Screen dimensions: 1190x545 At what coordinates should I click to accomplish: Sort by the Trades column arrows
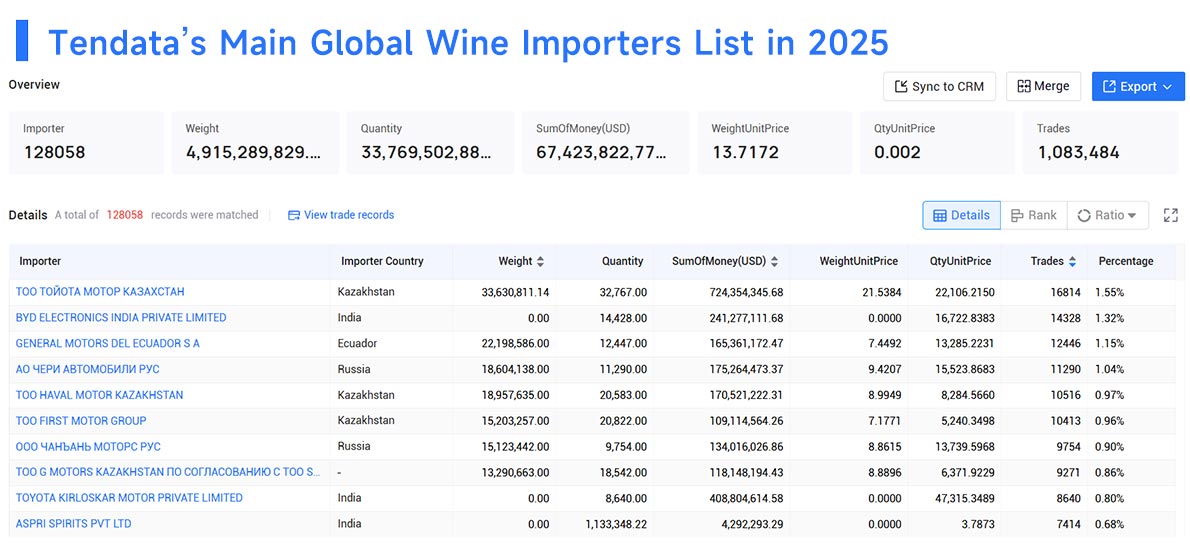pos(1072,261)
